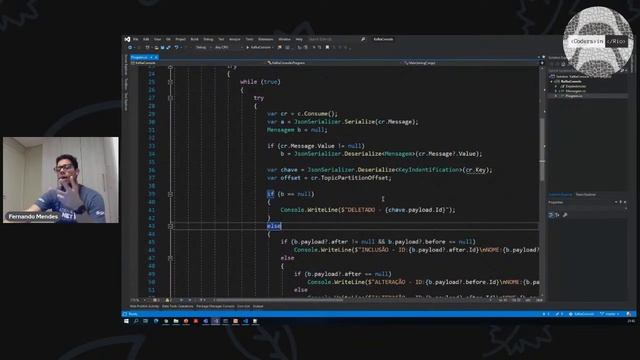Open File Explorer from the taskbar

point(176,321)
